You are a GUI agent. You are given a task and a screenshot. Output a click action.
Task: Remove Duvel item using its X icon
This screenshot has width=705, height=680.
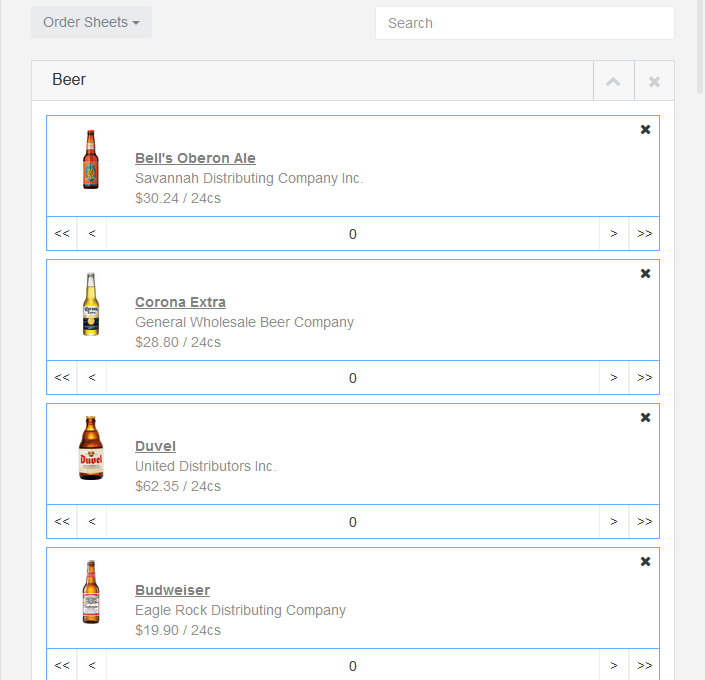(645, 418)
